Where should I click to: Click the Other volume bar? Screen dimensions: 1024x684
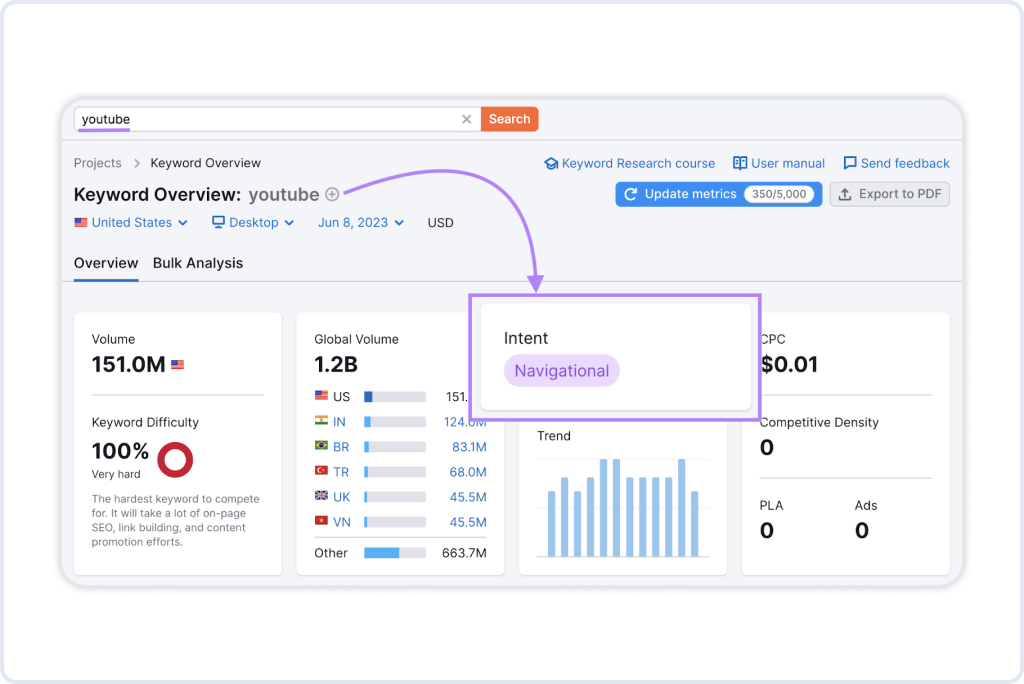395,553
